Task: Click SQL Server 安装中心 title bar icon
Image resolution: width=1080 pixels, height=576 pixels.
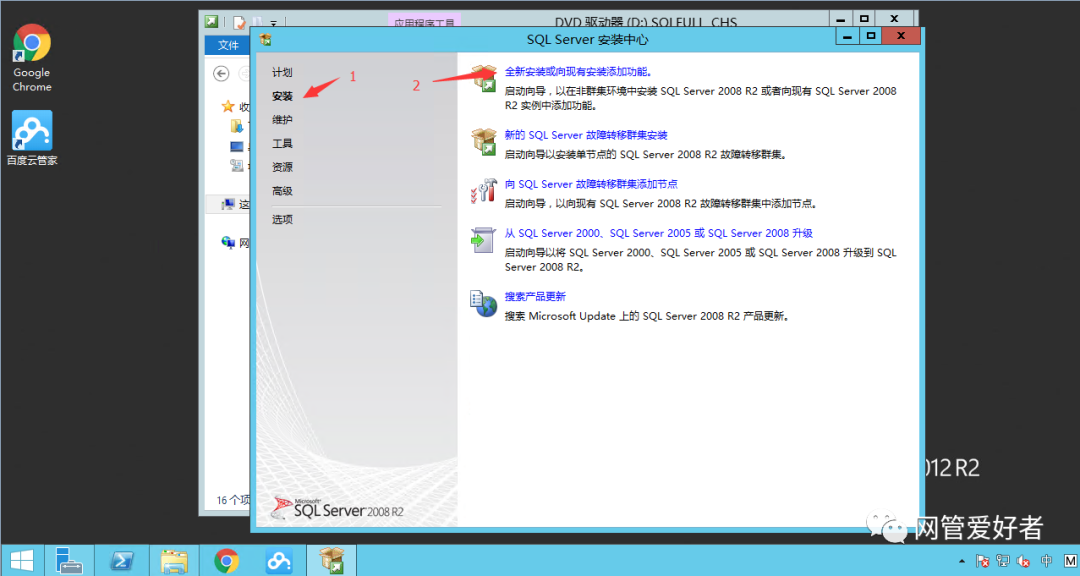Action: tap(266, 39)
